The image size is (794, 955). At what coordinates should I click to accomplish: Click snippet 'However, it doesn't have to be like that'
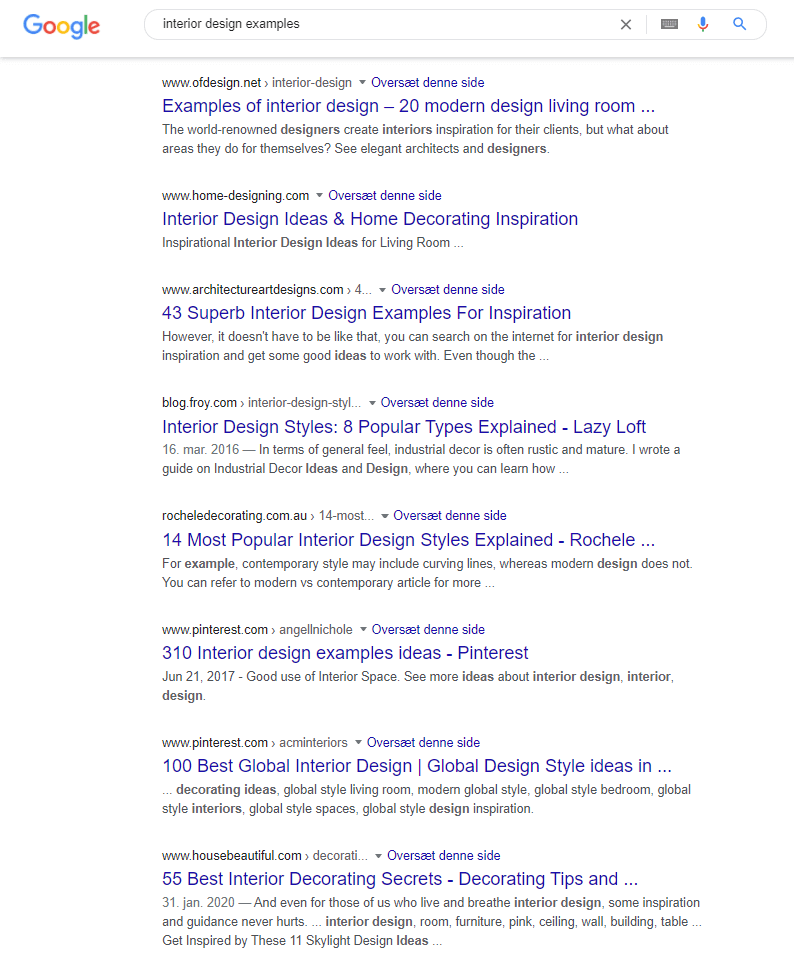point(412,346)
